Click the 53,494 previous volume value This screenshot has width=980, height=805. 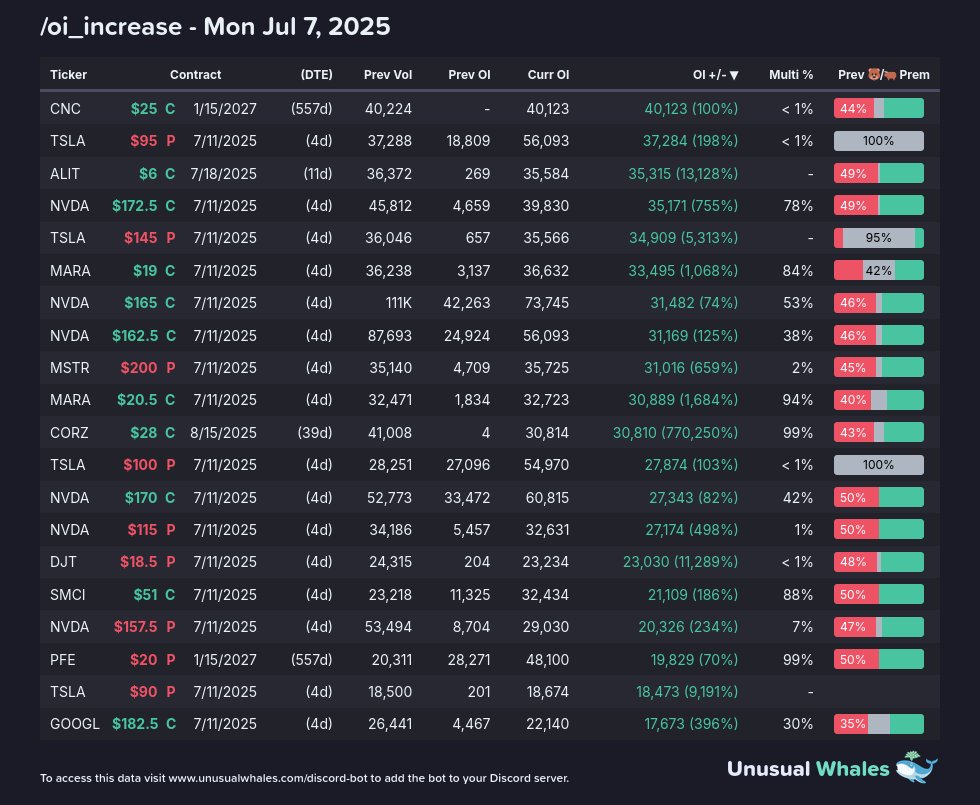[x=388, y=627]
